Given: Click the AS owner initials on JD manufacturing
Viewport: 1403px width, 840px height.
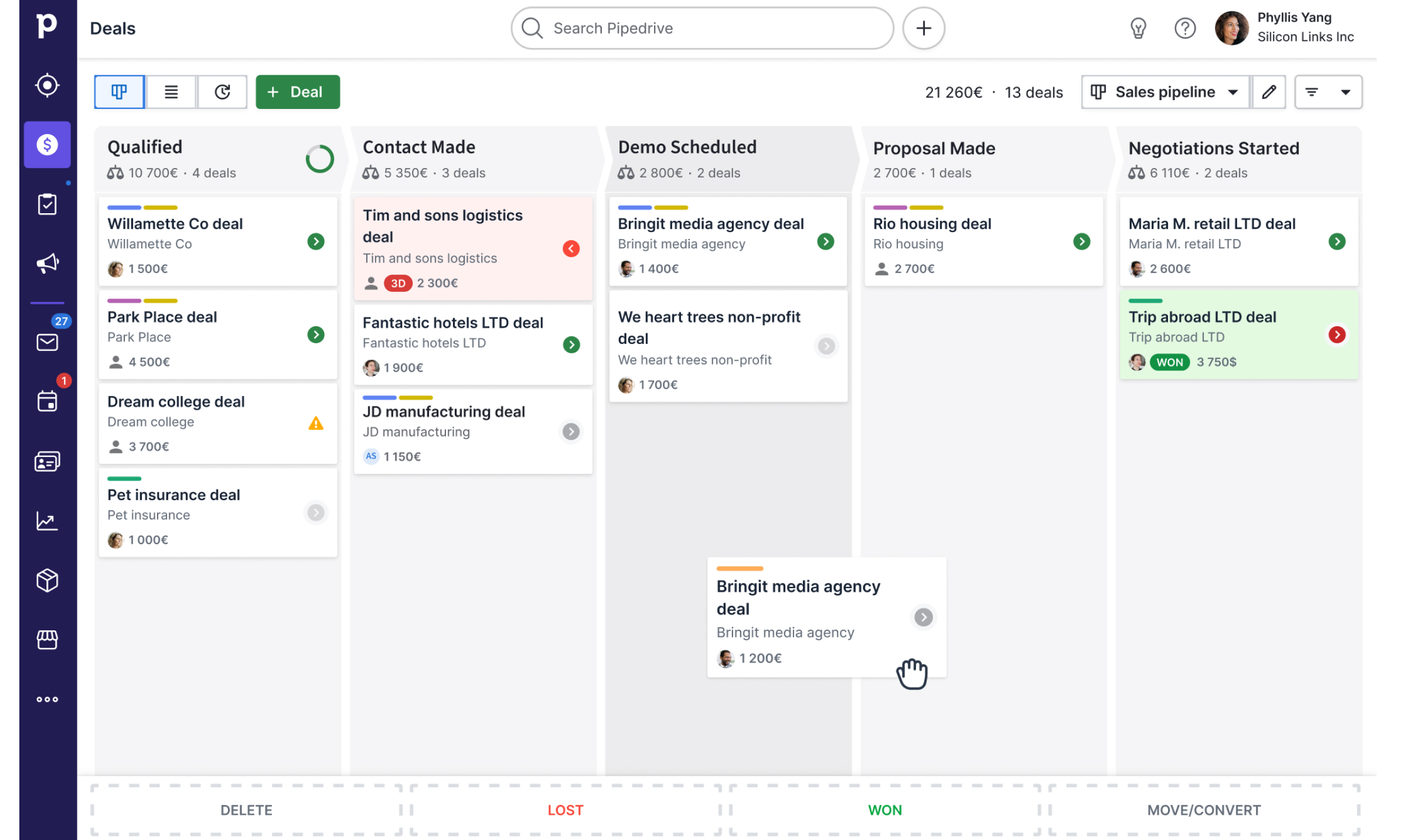Looking at the screenshot, I should (x=371, y=456).
